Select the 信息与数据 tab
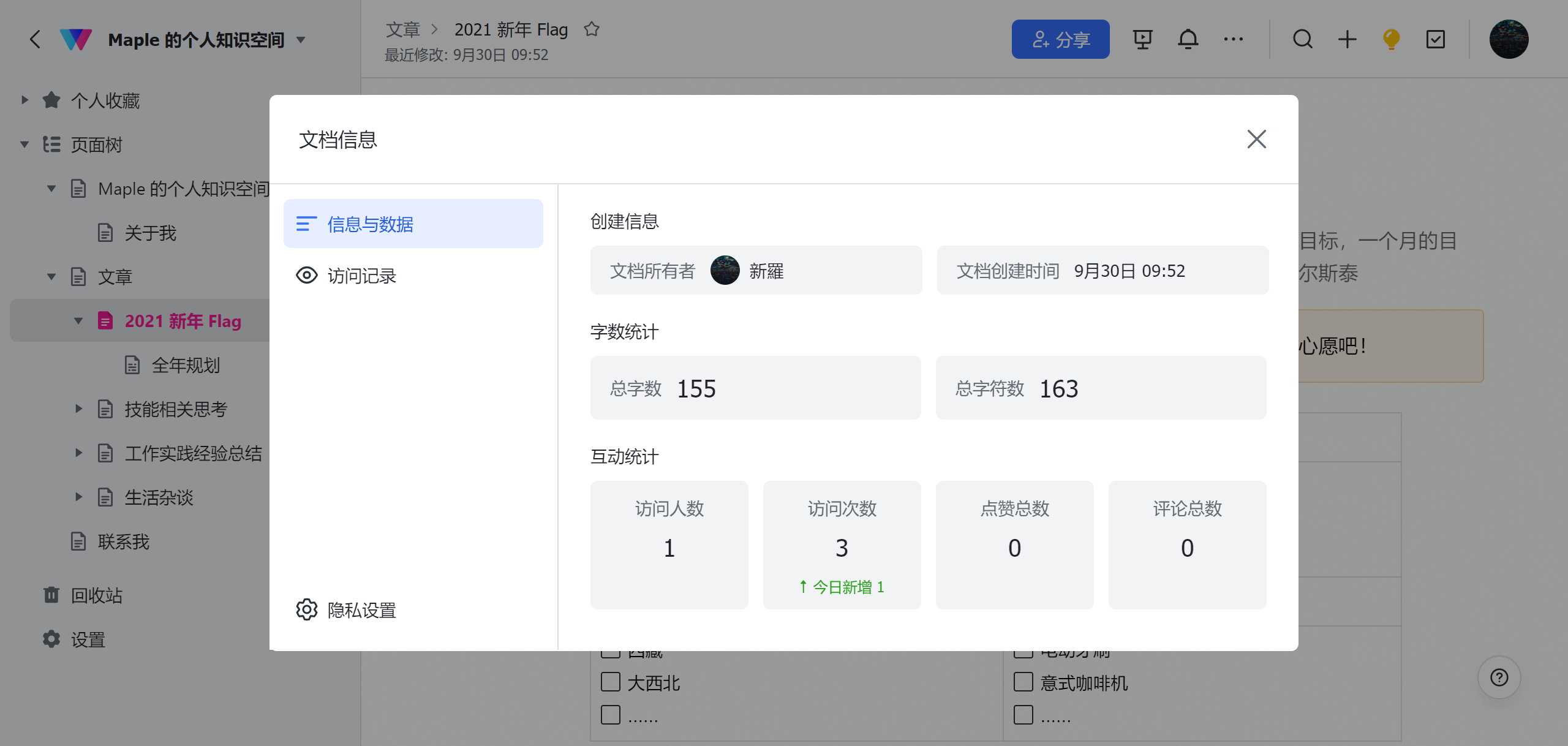The width and height of the screenshot is (1568, 746). tap(370, 224)
